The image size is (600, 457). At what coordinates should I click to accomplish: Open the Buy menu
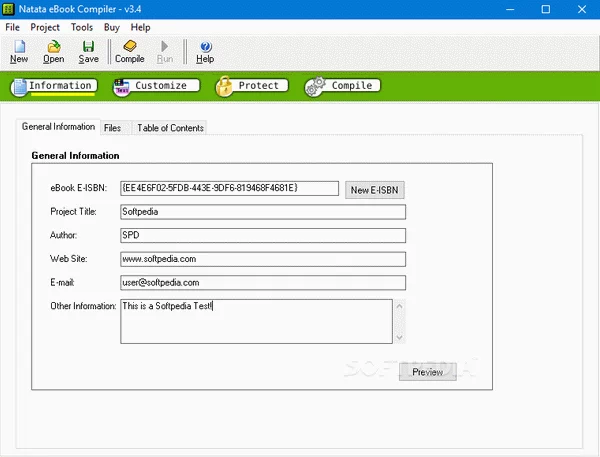pyautogui.click(x=112, y=28)
